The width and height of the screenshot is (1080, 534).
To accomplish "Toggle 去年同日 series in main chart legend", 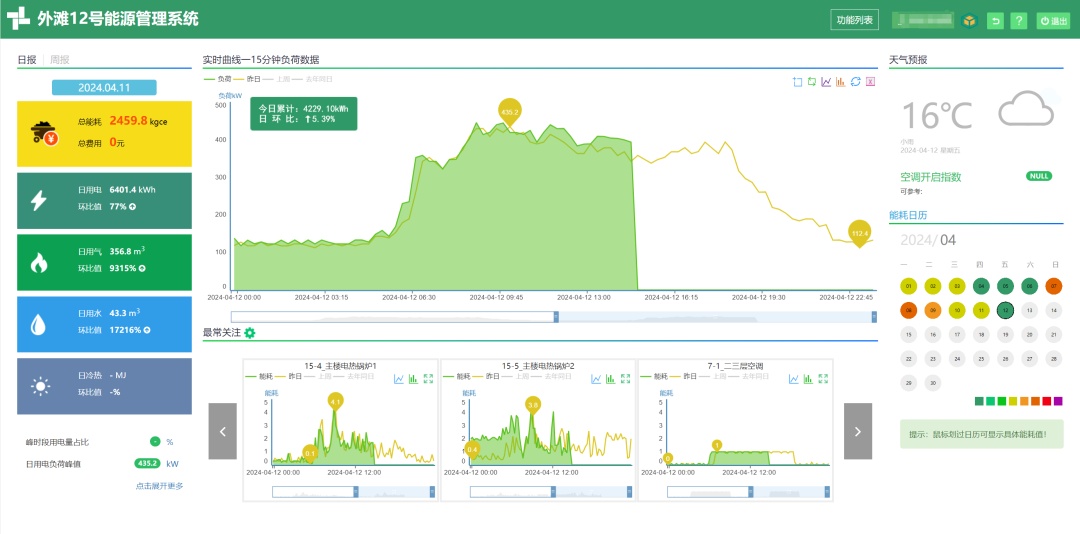I will (x=318, y=78).
